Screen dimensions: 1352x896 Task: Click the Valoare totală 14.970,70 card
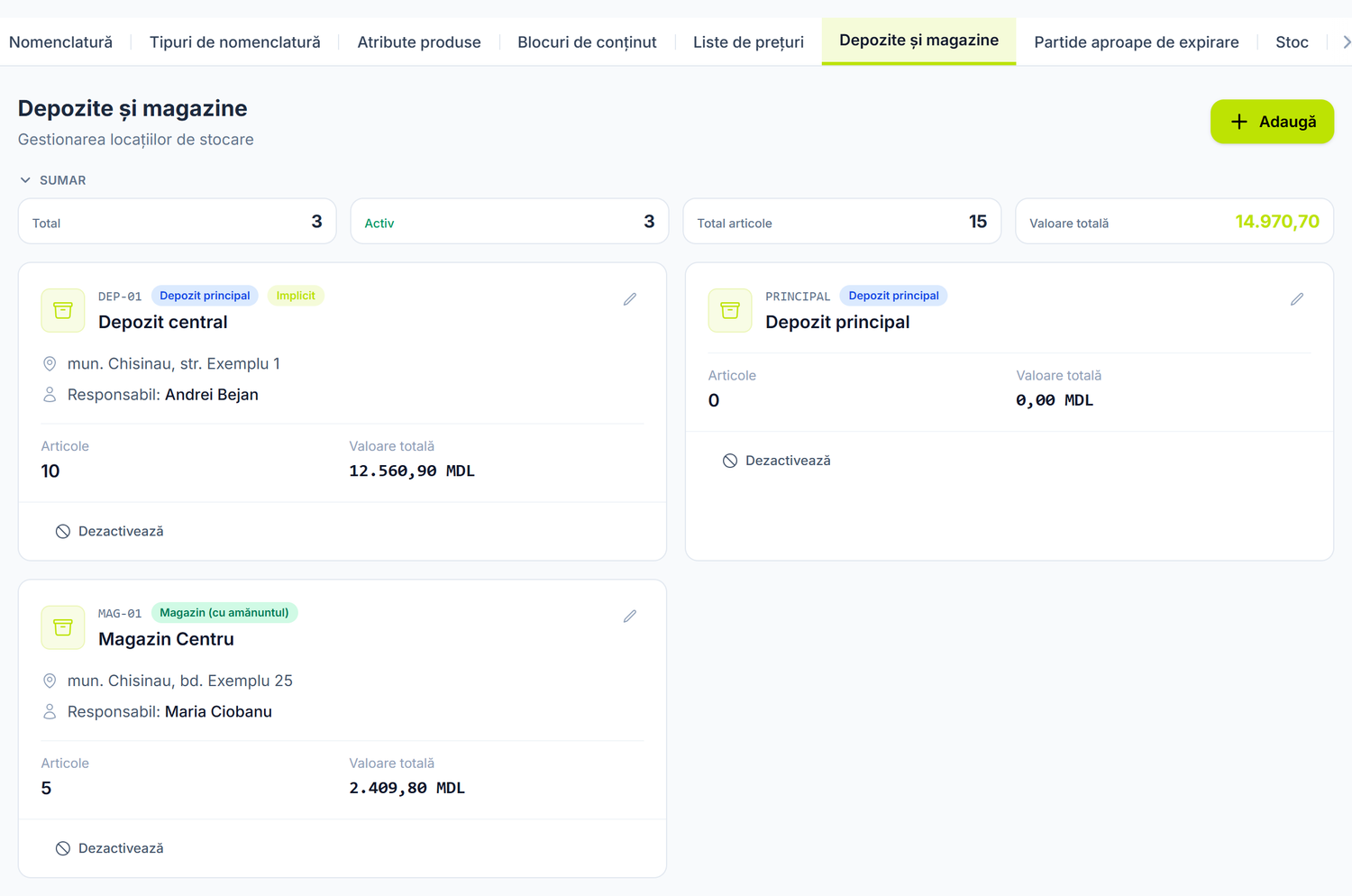(x=1174, y=222)
